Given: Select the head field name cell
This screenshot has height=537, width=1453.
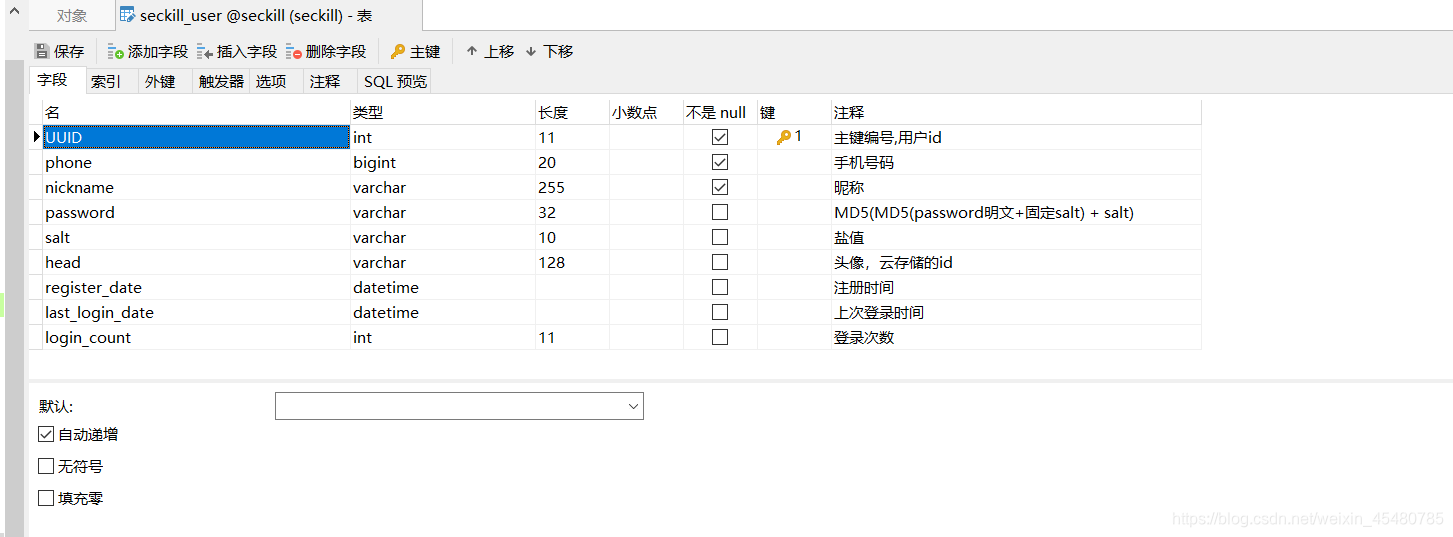Looking at the screenshot, I should pos(196,262).
